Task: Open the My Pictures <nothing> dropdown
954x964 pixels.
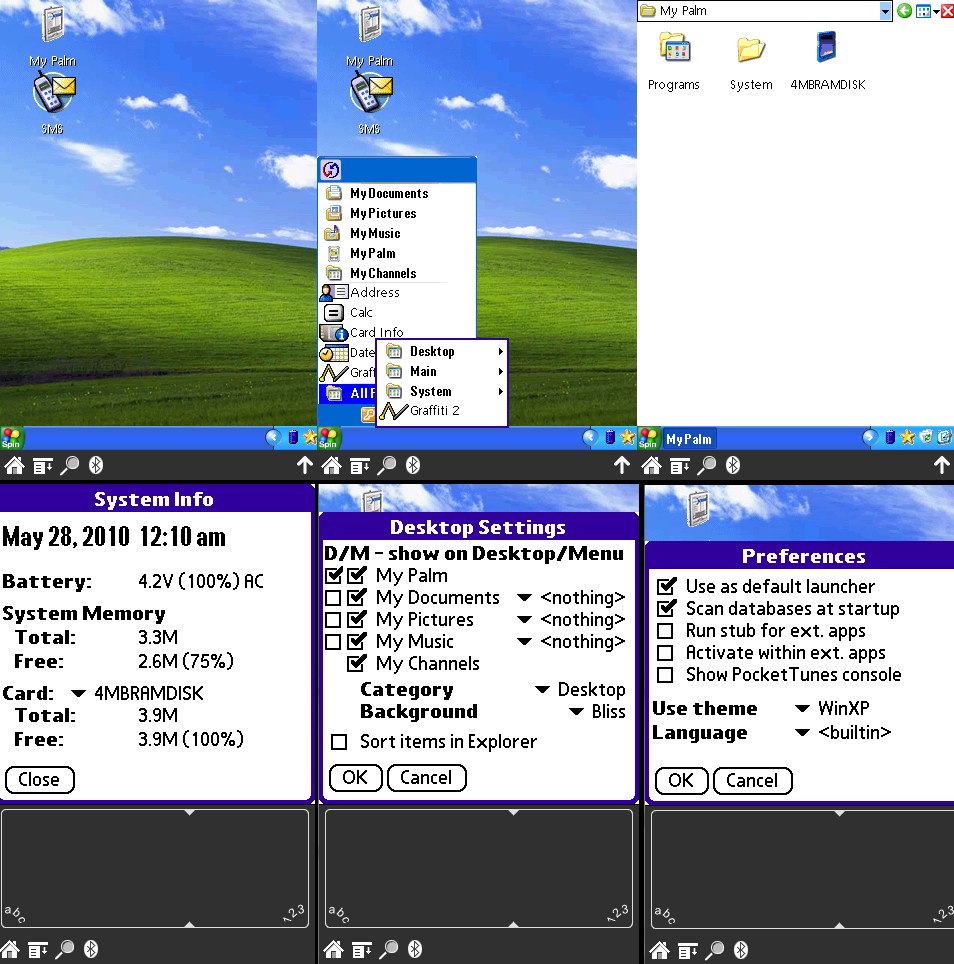Action: 571,619
